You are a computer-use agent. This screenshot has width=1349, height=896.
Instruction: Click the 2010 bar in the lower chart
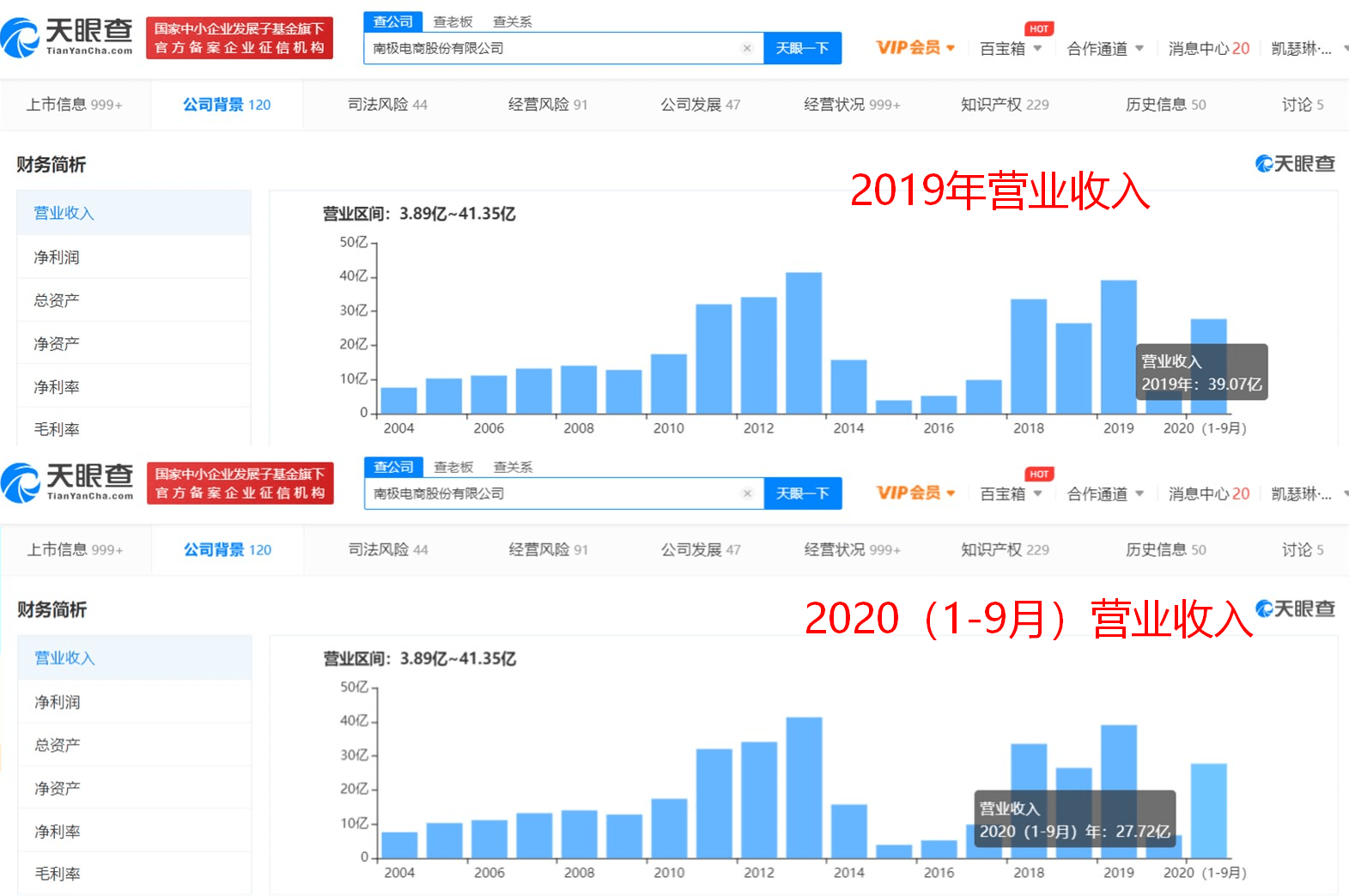tap(669, 828)
